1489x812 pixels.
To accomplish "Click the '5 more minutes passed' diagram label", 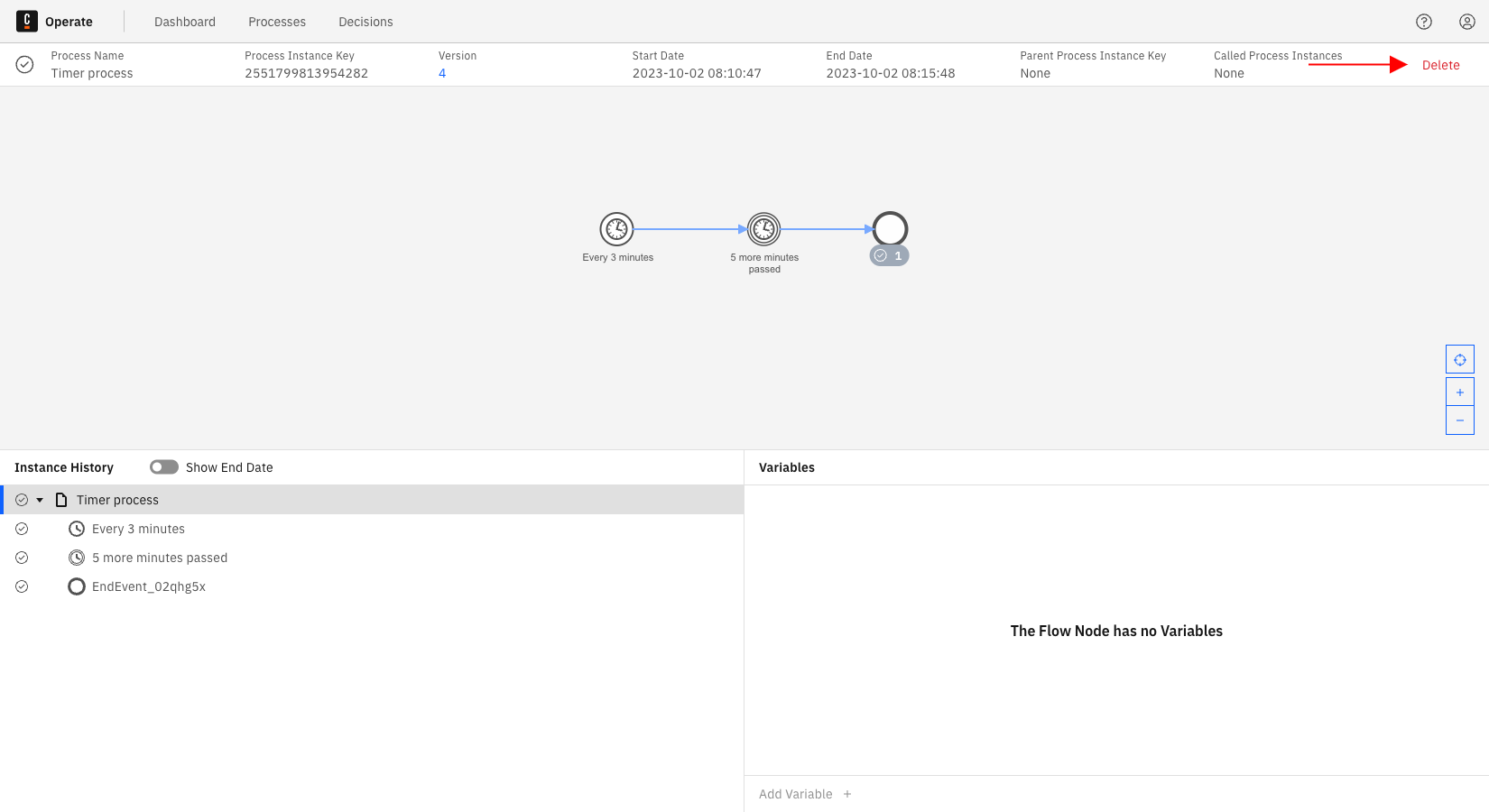I will (x=764, y=263).
